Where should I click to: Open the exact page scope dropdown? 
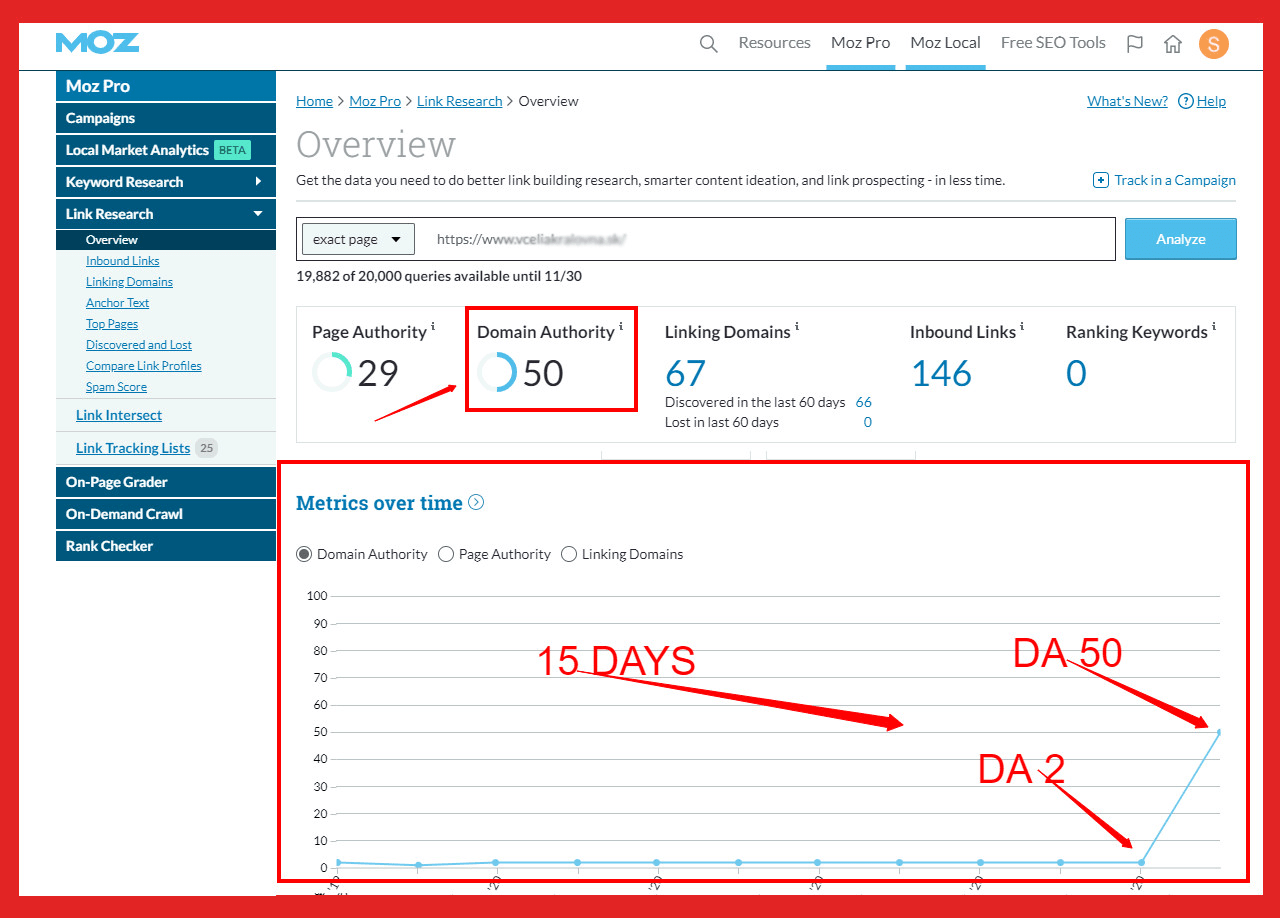pos(358,239)
